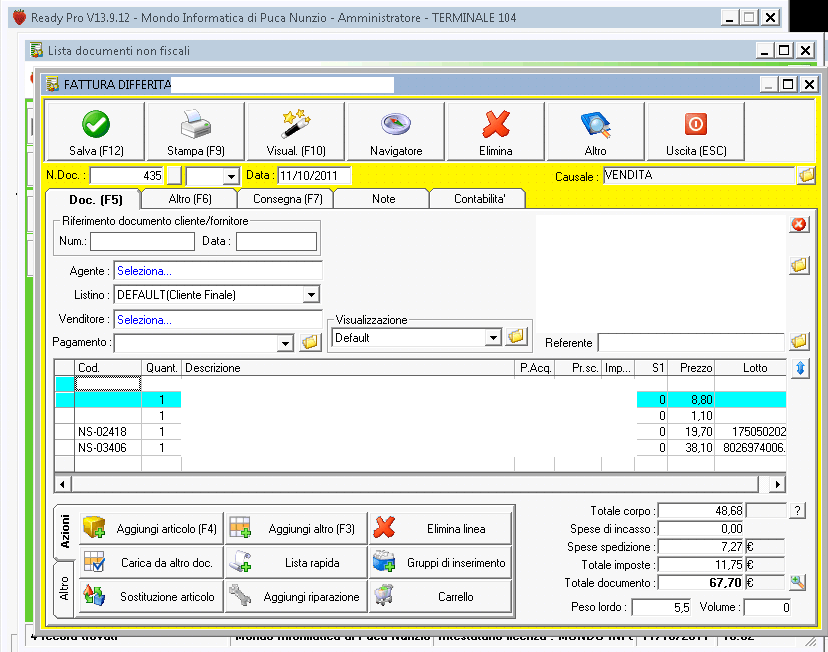The height and width of the screenshot is (652, 828).
Task: Expand the Visualizzazione Default dropdown
Action: (492, 338)
